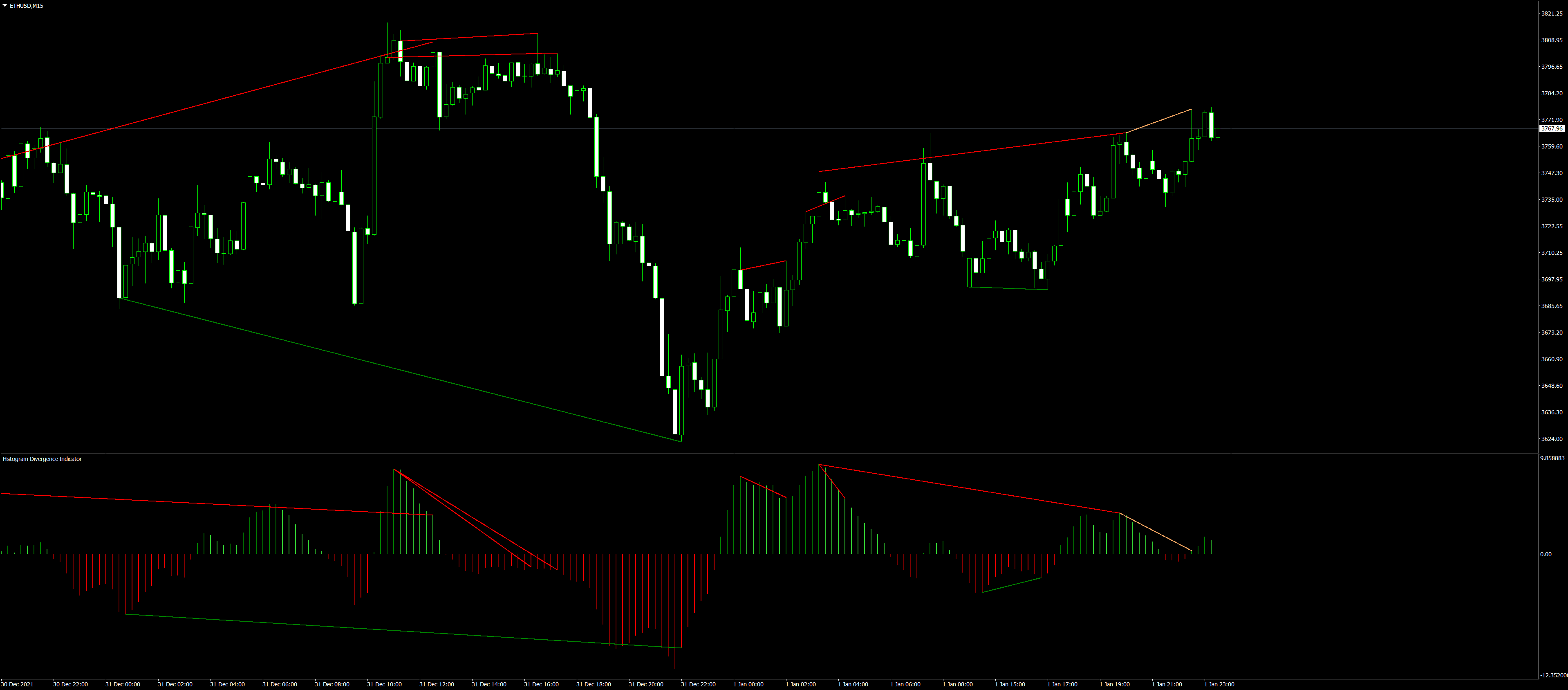Click the 31 Dec 12:00 time label
The height and width of the screenshot is (690, 1568).
437,684
